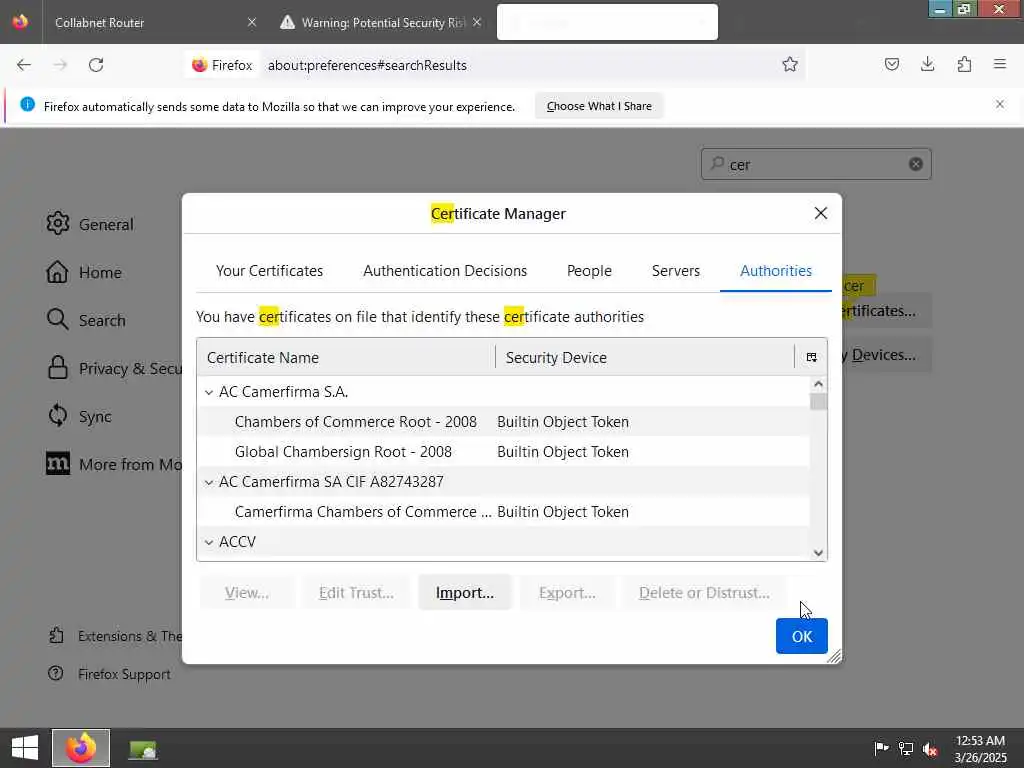Switch to the People tab

(589, 270)
